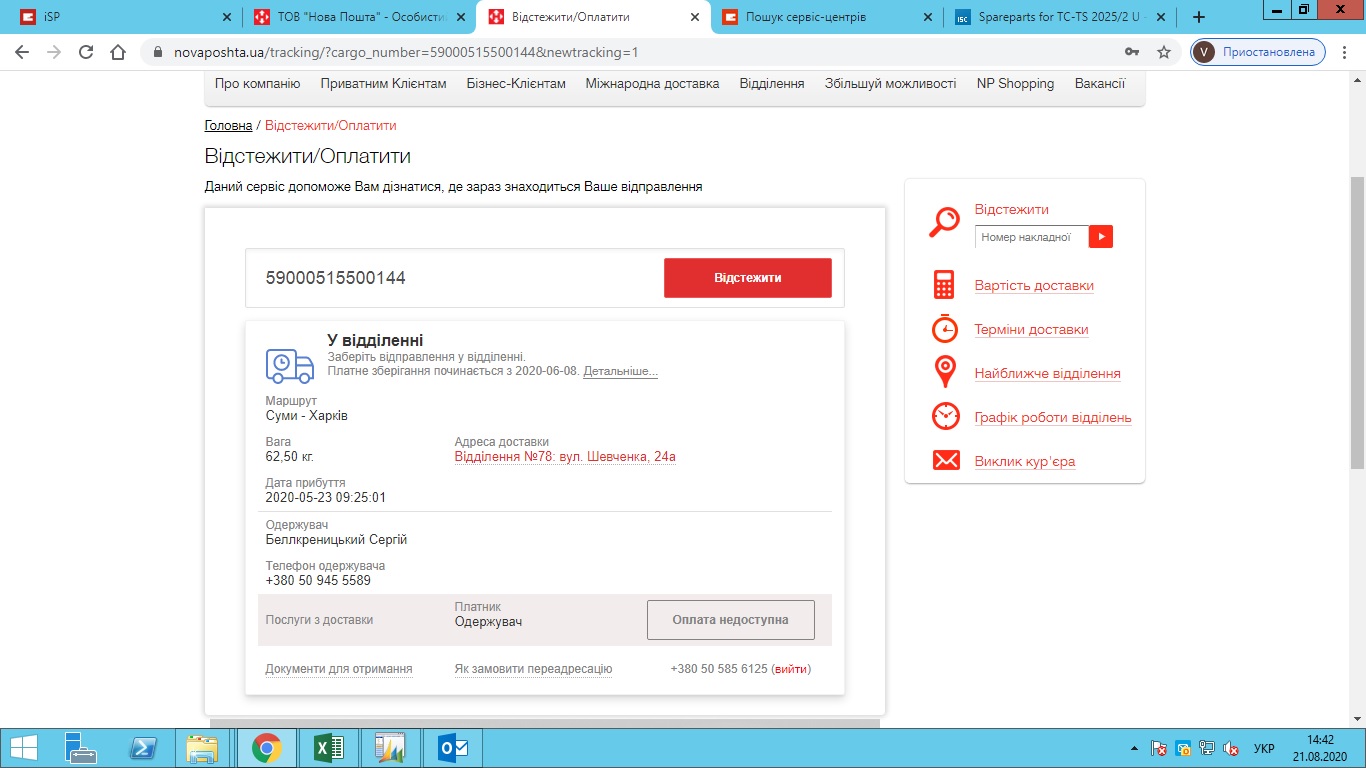Click the red Відстежити button
The height and width of the screenshot is (768, 1366).
tap(747, 278)
